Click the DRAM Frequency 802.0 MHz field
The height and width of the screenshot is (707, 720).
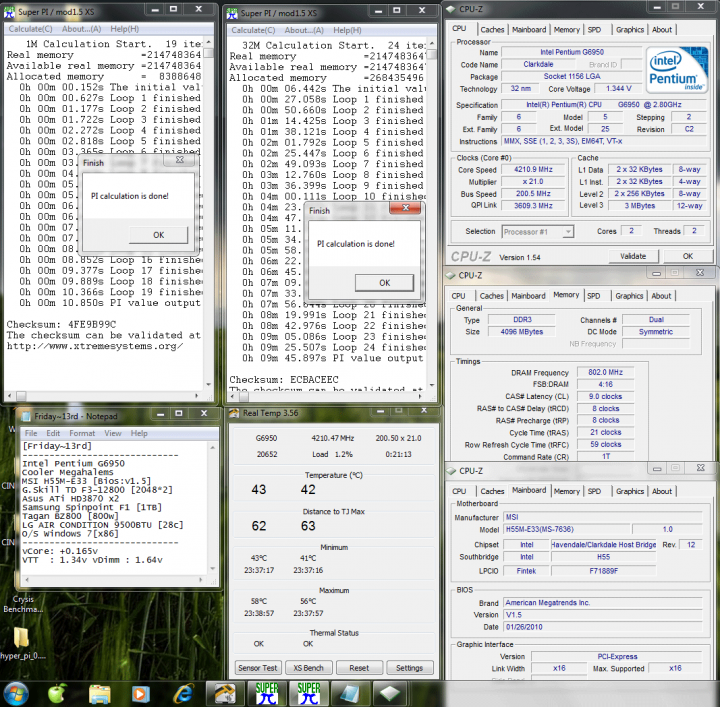coord(605,372)
